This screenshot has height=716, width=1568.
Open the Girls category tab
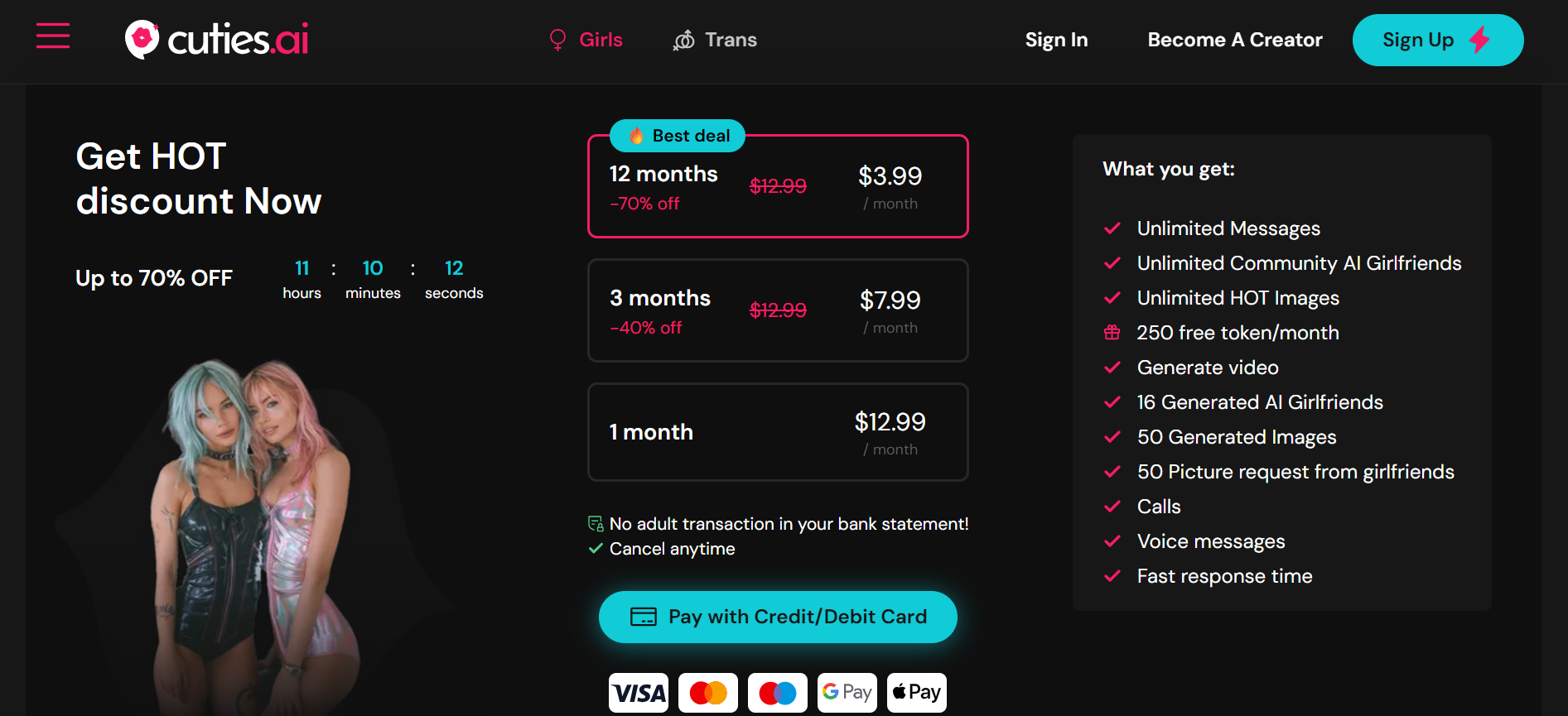(586, 40)
